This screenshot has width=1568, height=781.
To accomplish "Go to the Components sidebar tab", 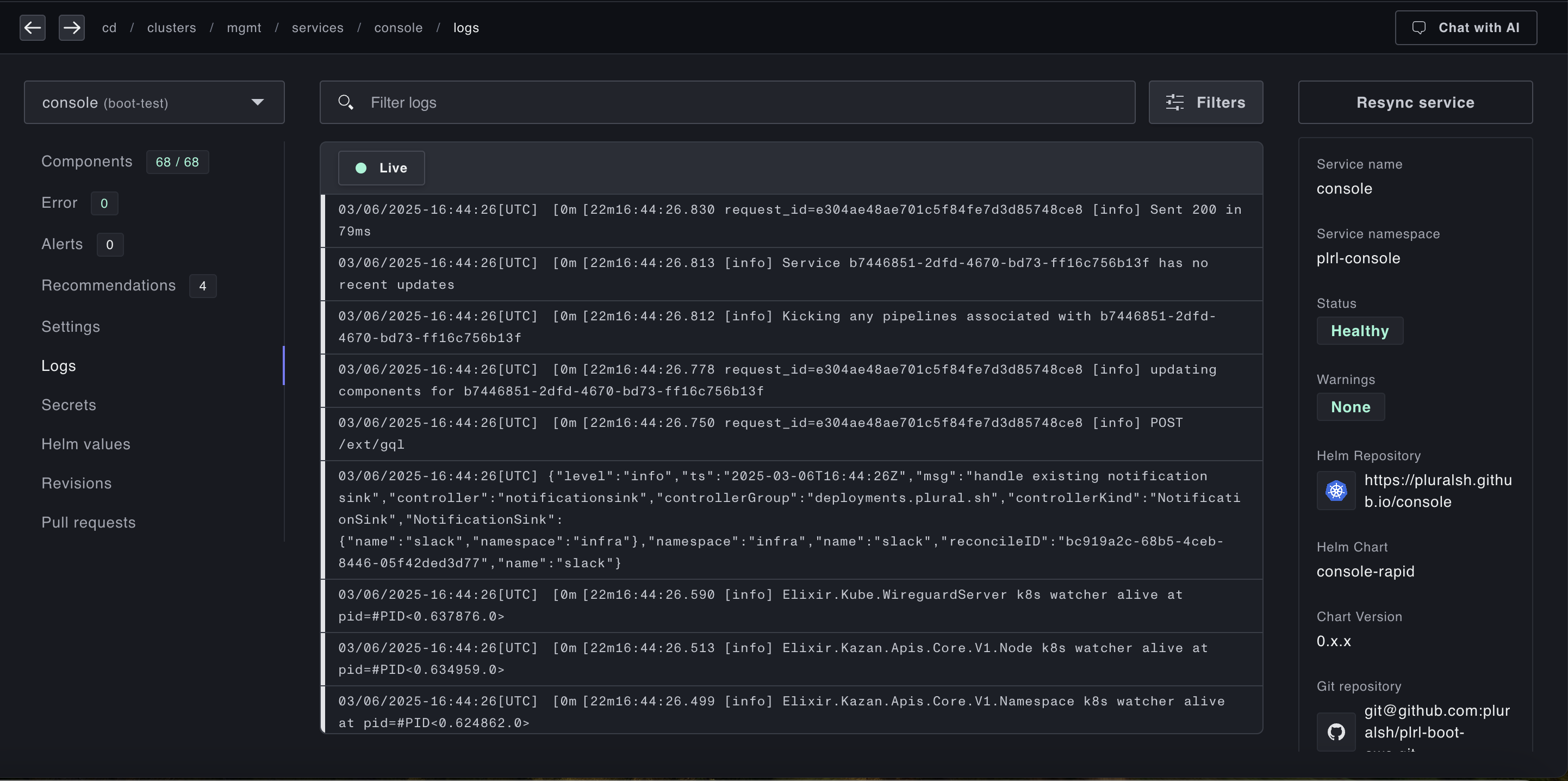I will (87, 162).
